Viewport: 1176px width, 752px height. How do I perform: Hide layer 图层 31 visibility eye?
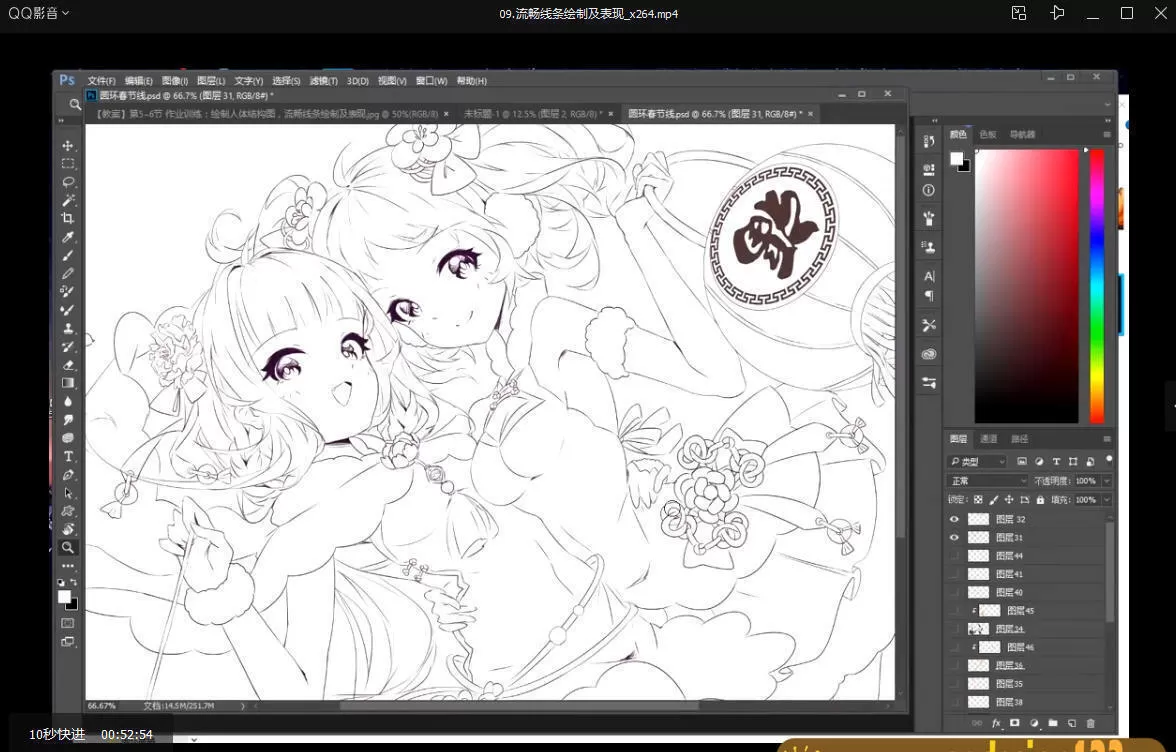pos(954,538)
